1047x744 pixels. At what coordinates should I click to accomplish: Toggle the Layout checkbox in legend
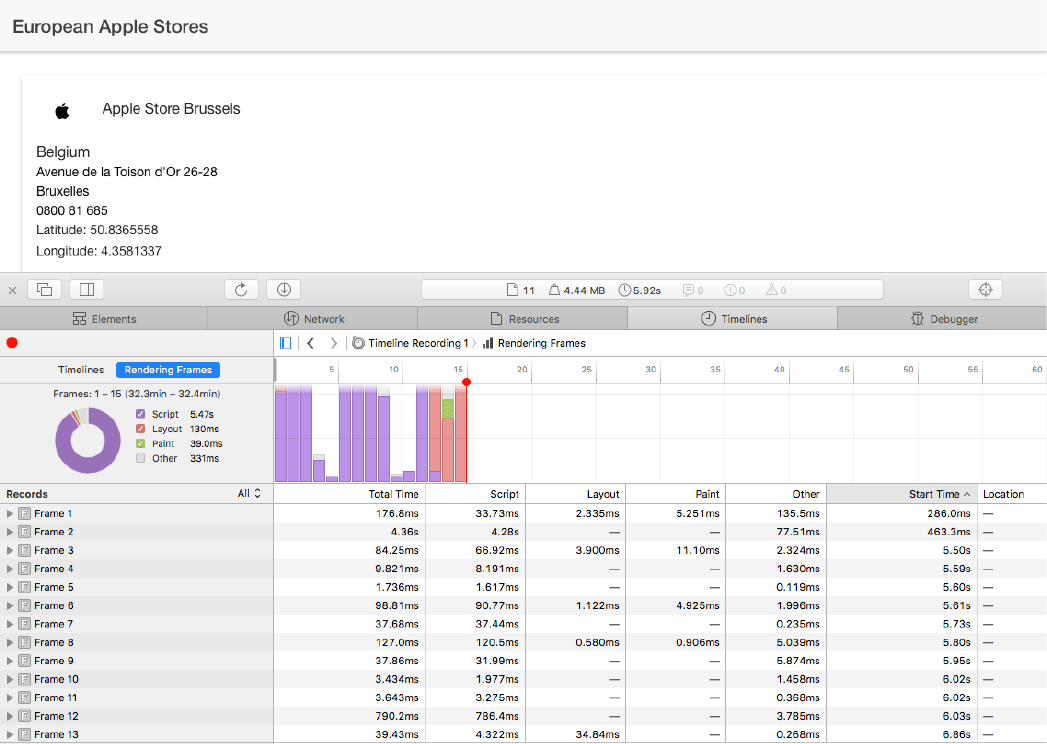tap(140, 429)
